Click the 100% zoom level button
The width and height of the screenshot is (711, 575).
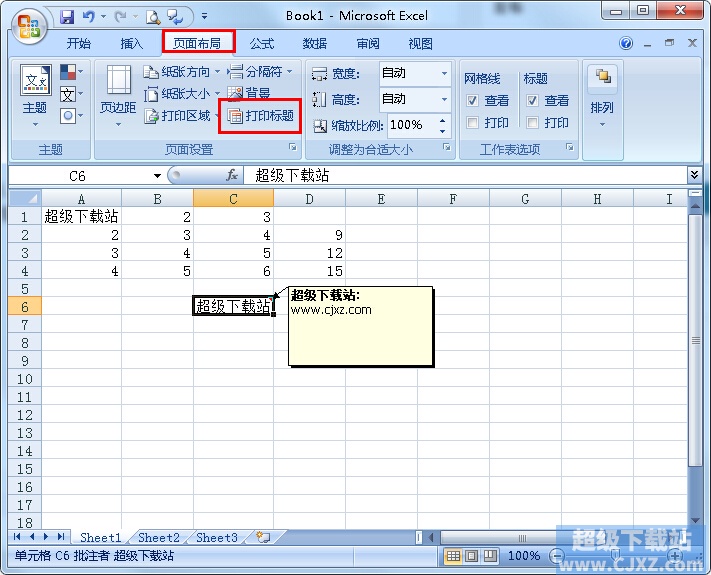click(524, 556)
